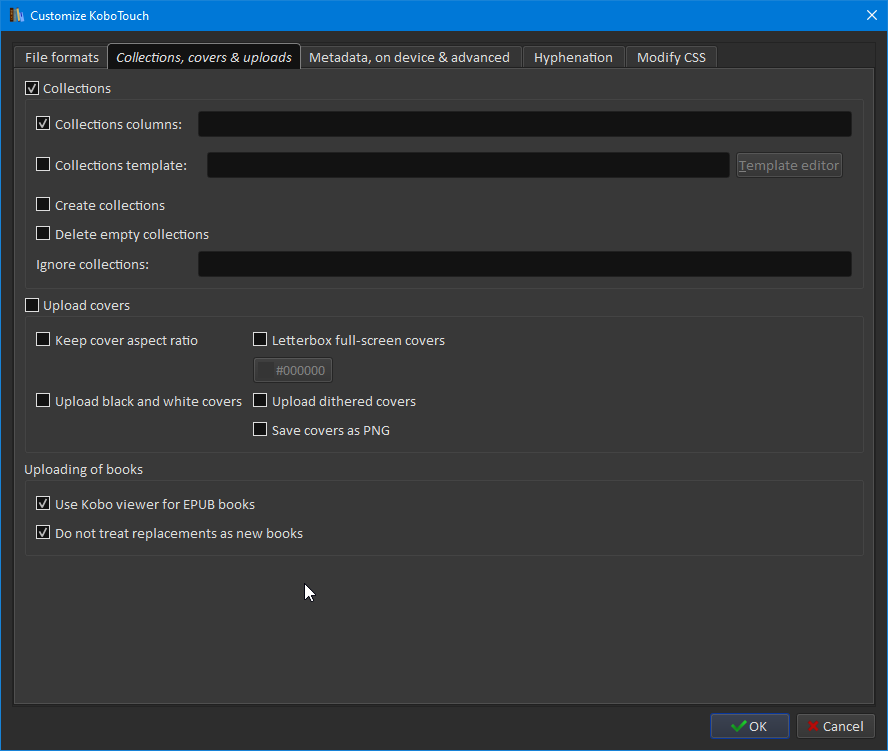Open the Template editor button
Image resolution: width=888 pixels, height=751 pixels.
789,165
